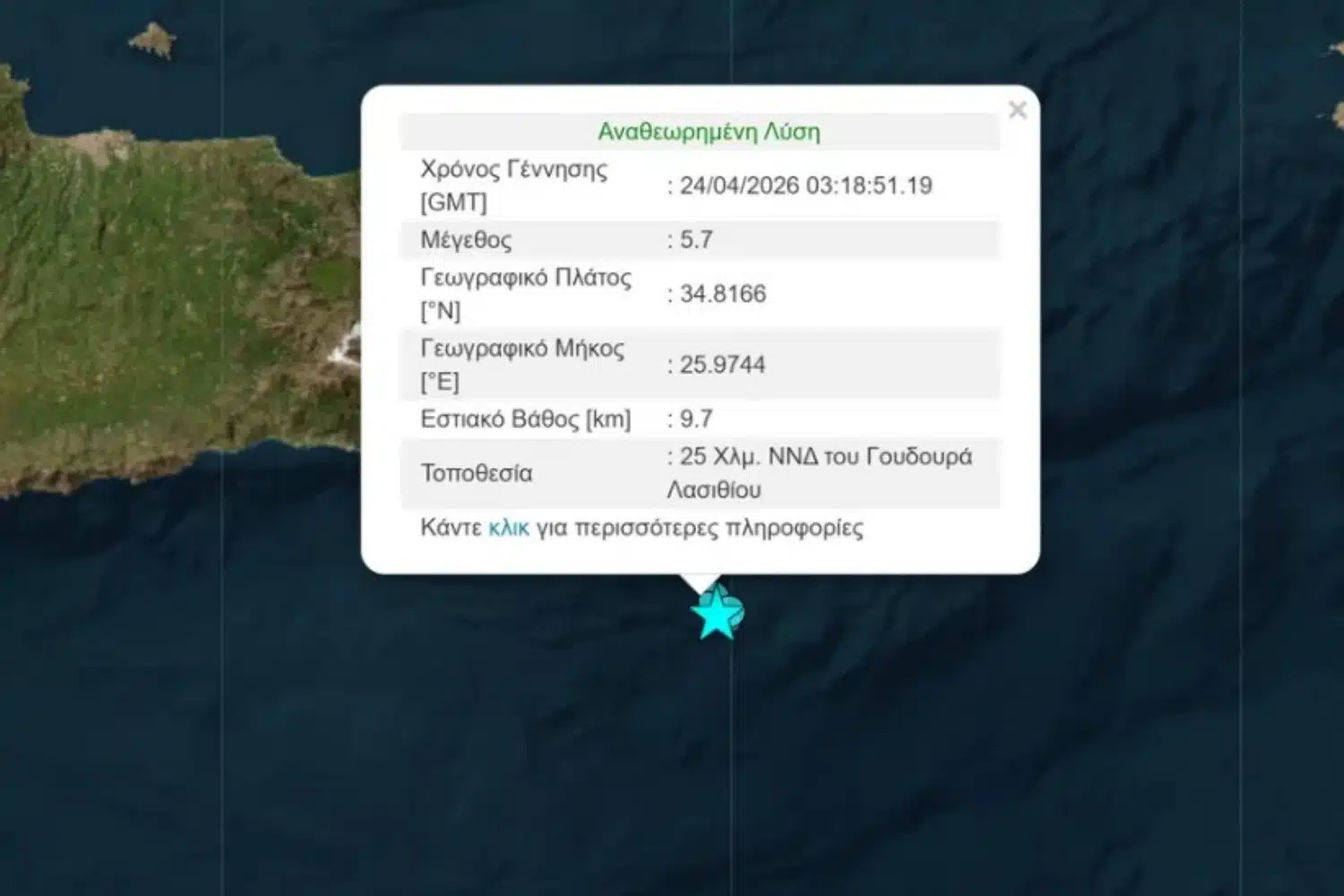The image size is (1344, 896).
Task: Close the earthquake info popup
Action: coord(1017,109)
